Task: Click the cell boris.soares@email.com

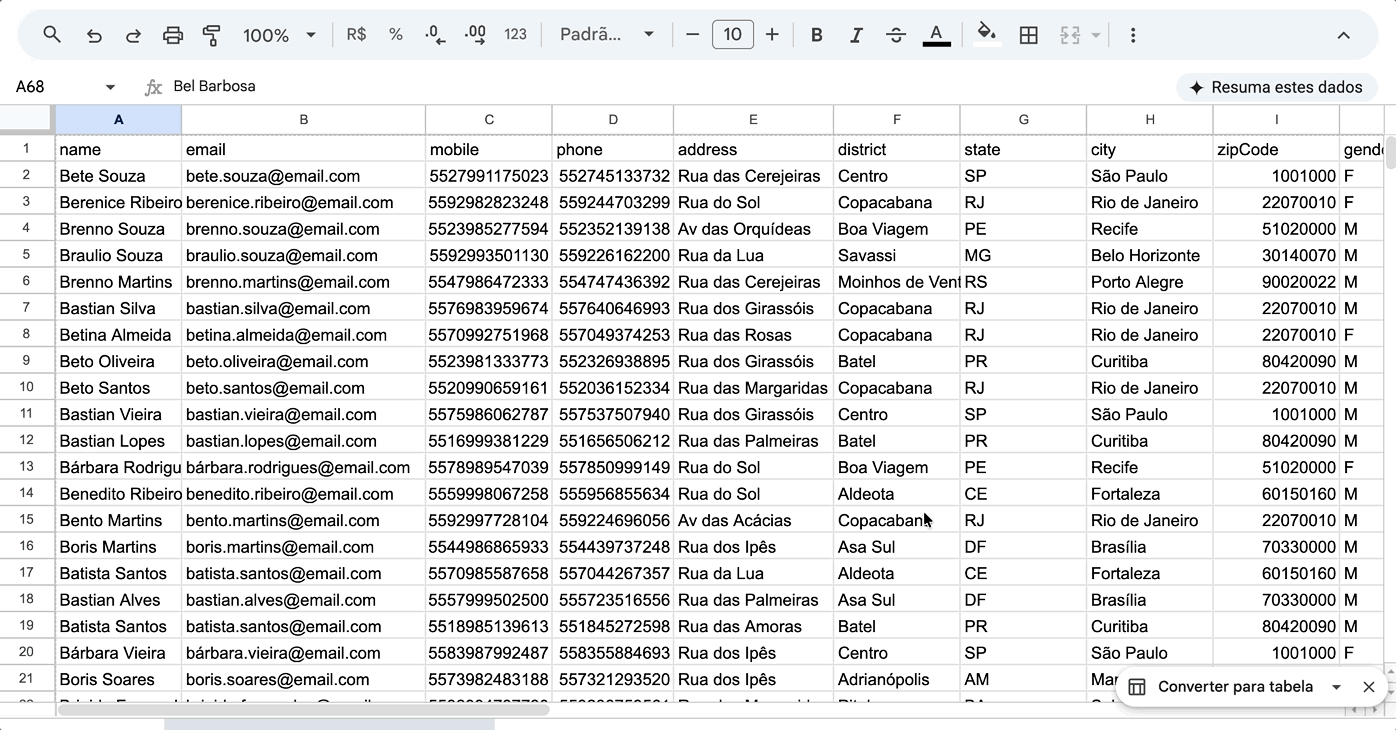Action: 303,679
